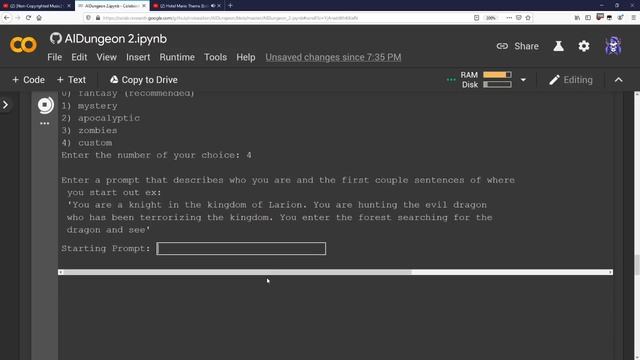Image resolution: width=640 pixels, height=360 pixels.
Task: Click the text '1) mystery'
Action: [89, 106]
